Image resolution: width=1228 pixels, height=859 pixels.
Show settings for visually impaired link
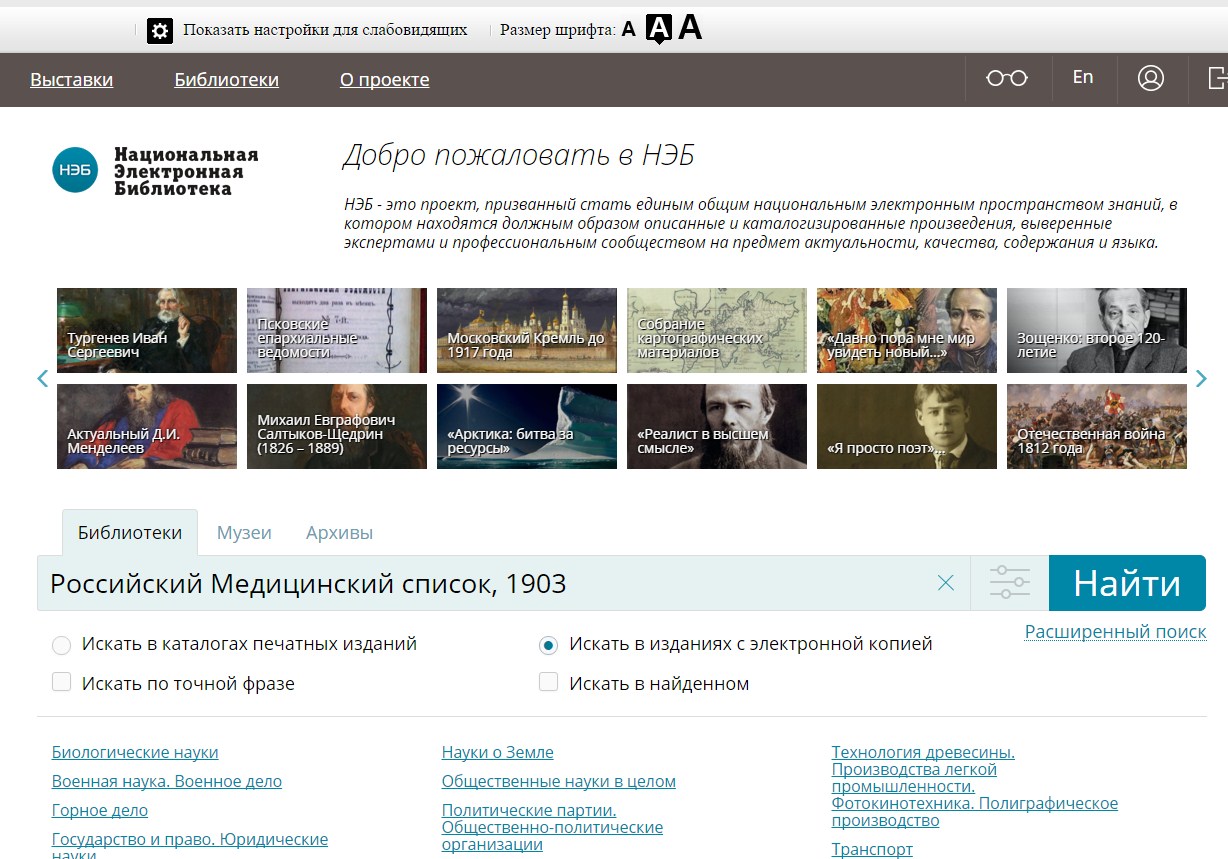click(x=325, y=30)
